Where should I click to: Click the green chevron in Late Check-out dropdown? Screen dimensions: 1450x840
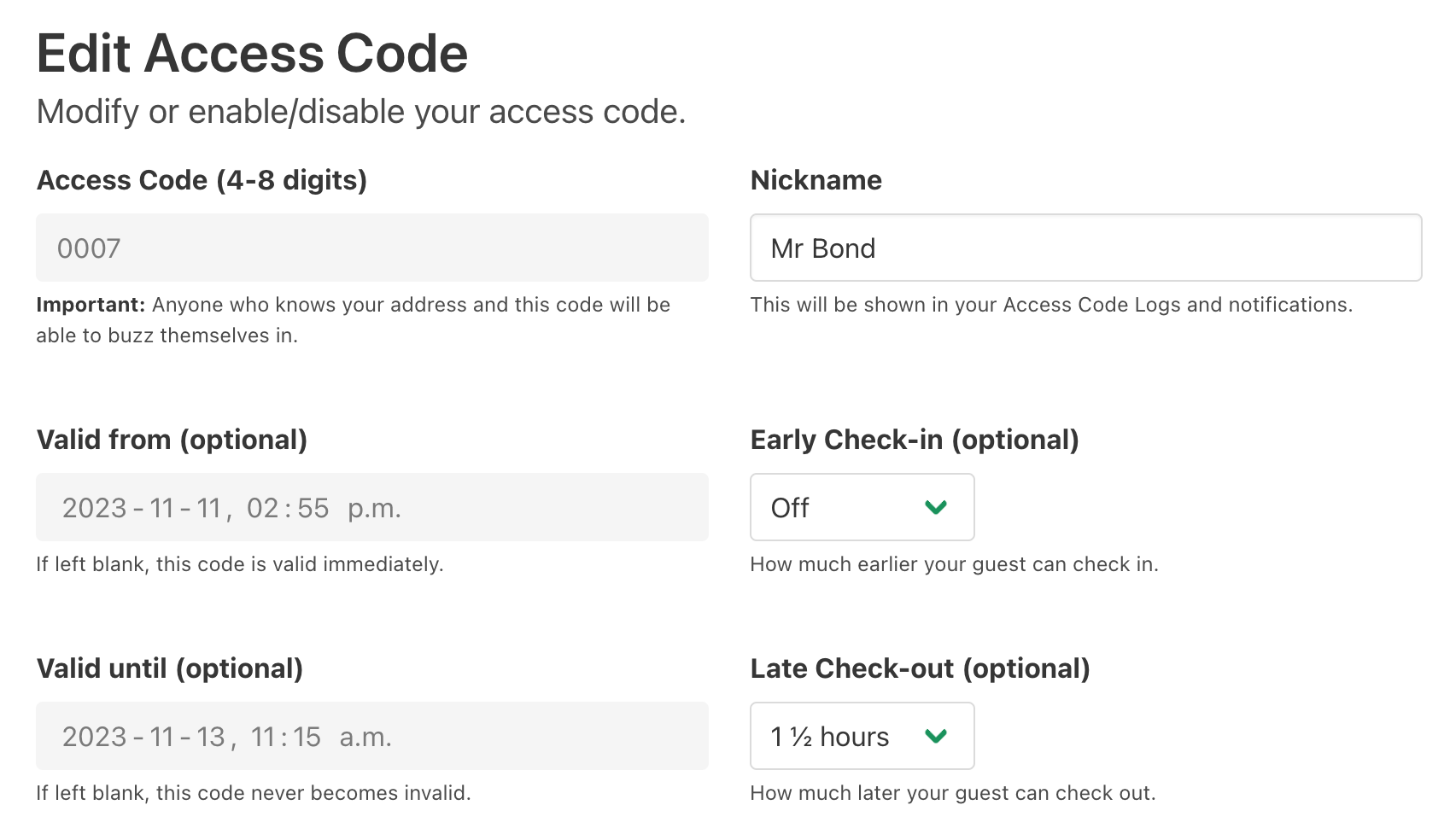[x=936, y=737]
